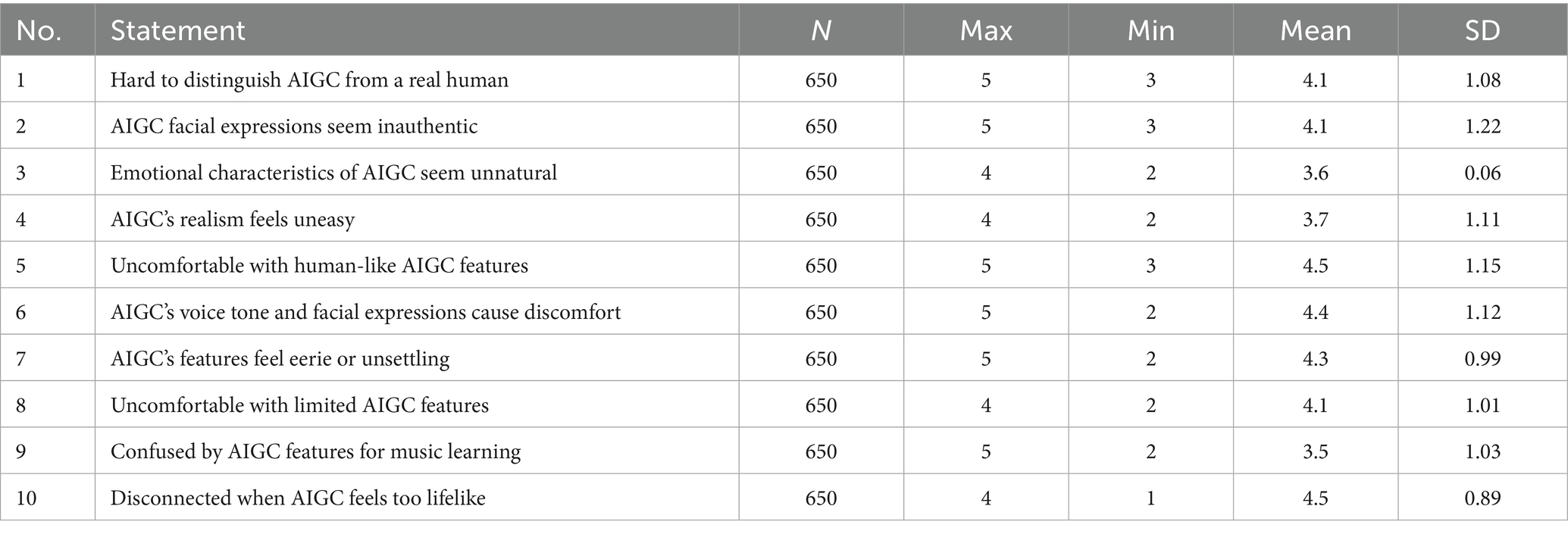The width and height of the screenshot is (1568, 534).
Task: Select the Min value 1 in row 10
Action: 1150,498
